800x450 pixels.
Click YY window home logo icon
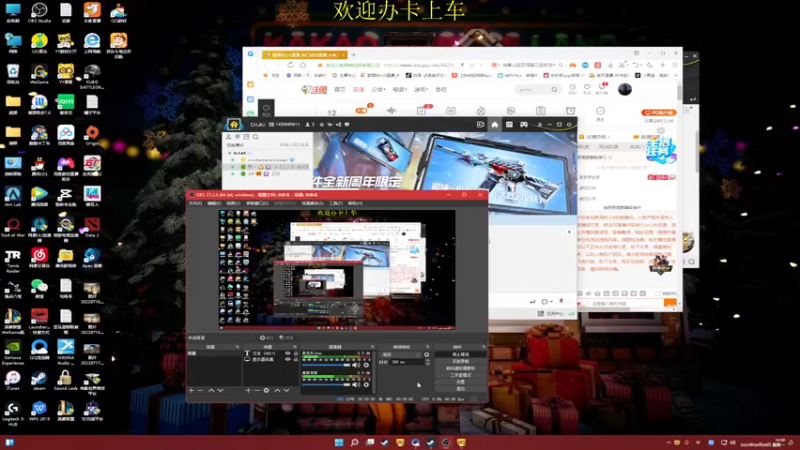[x=234, y=124]
